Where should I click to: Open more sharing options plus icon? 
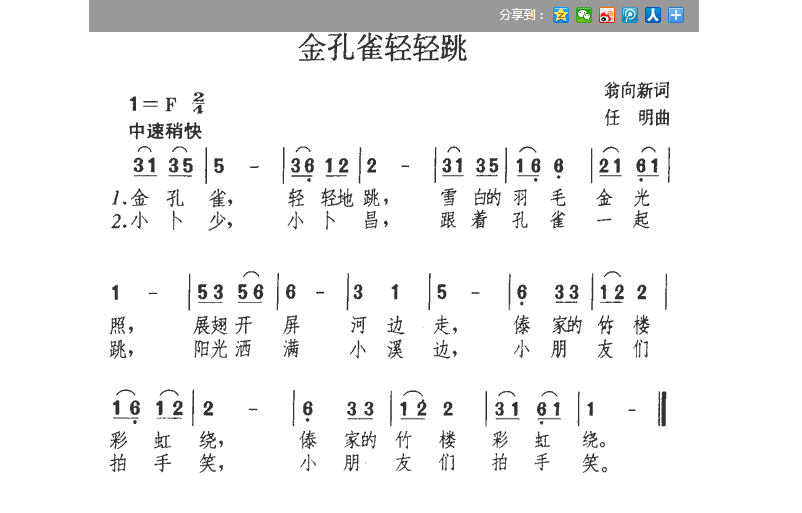676,15
